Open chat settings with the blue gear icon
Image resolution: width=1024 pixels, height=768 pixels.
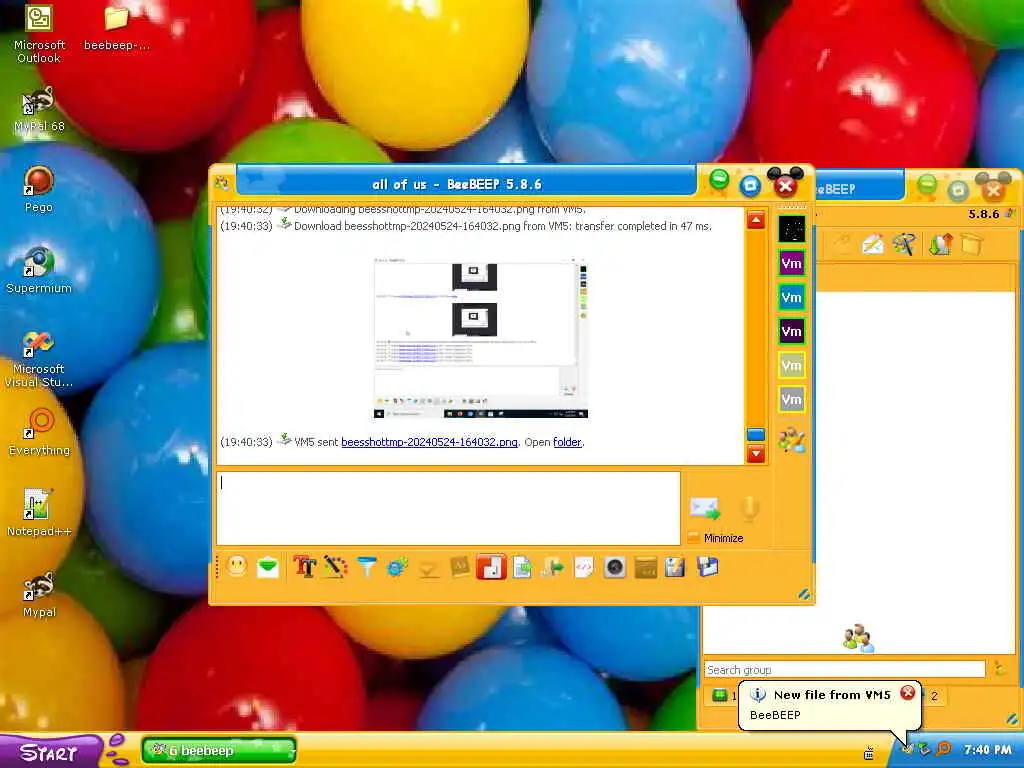point(397,567)
